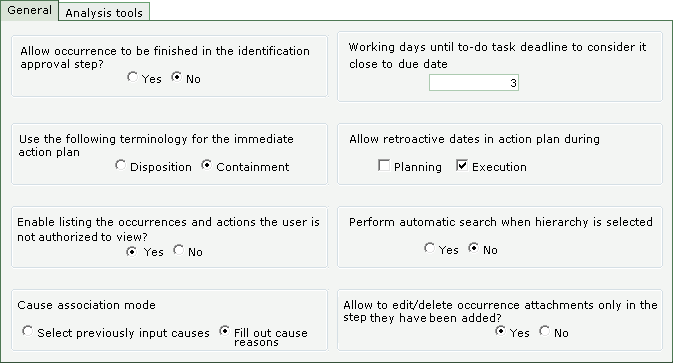Choose Disposition terminology for immediate action plan
This screenshot has width=673, height=363.
coord(121,165)
